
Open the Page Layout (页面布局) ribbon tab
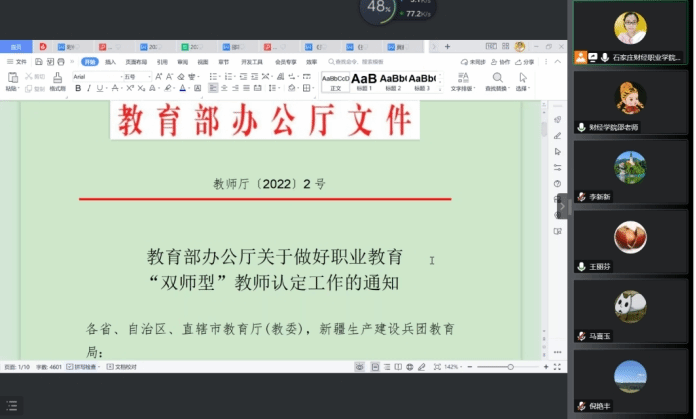[x=135, y=62]
